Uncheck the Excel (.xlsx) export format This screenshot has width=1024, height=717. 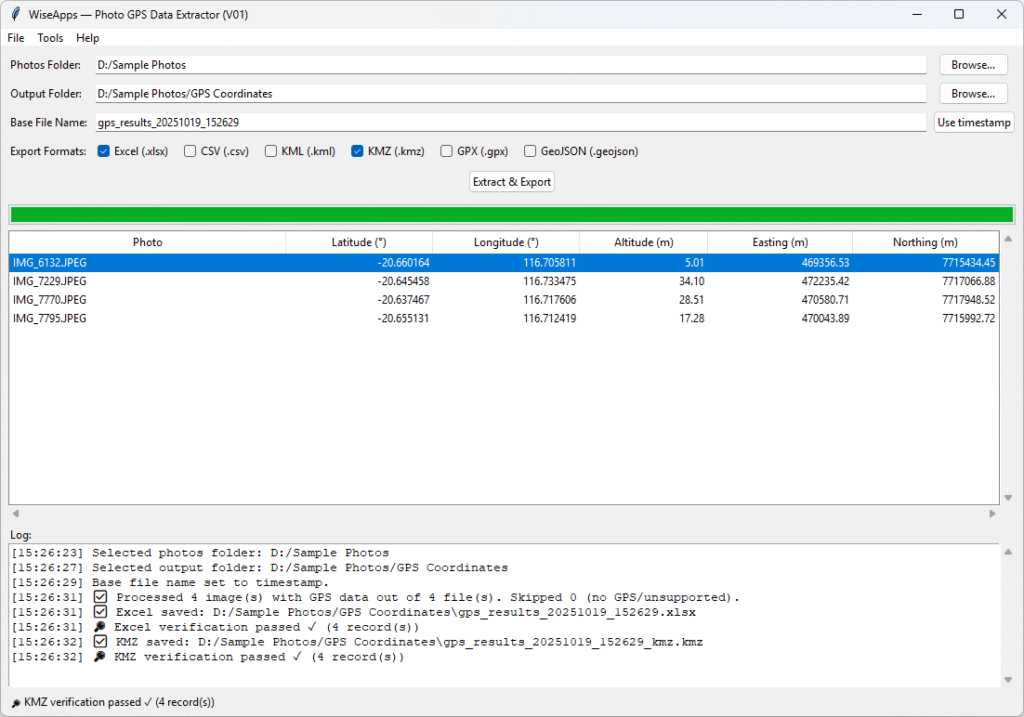point(106,152)
